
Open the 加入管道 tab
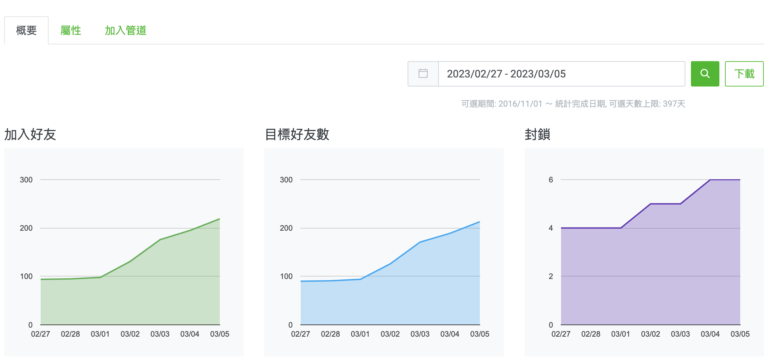[x=125, y=30]
